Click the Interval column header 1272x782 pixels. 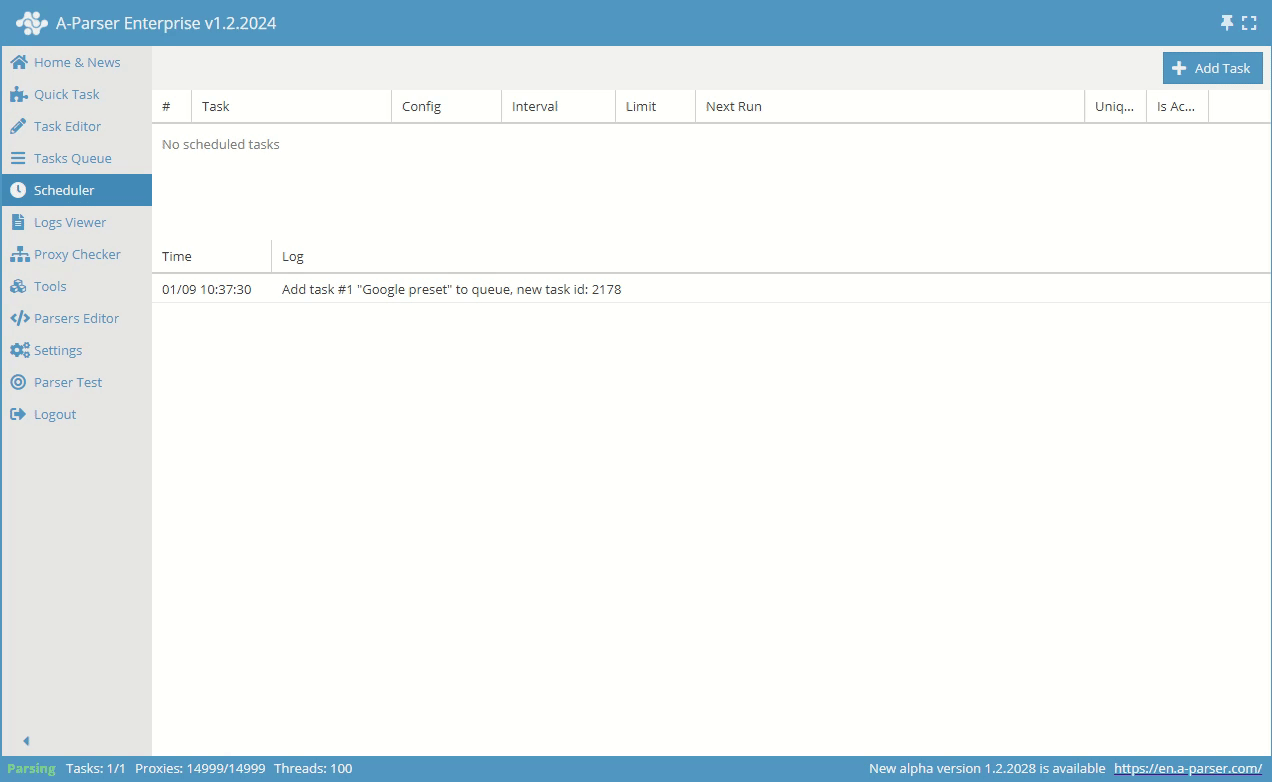[x=535, y=106]
